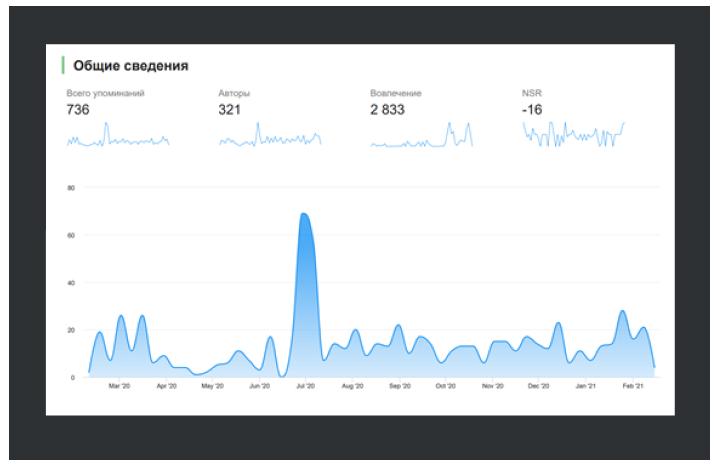
Task: Select the 'Вовлечение' metric label
Action: (395, 93)
